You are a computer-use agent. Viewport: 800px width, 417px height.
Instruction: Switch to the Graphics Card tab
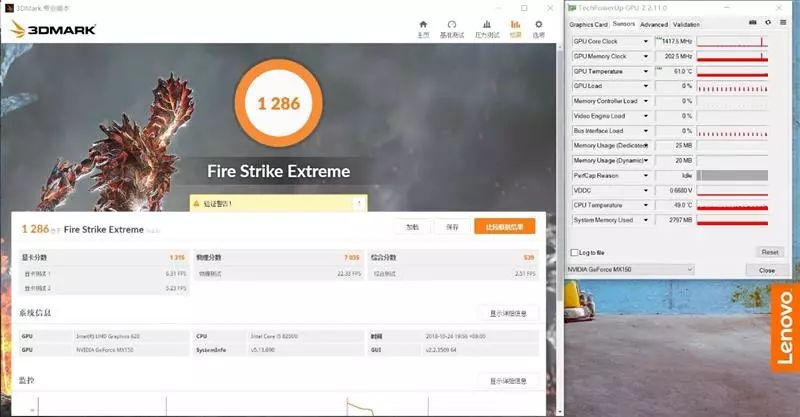point(588,24)
